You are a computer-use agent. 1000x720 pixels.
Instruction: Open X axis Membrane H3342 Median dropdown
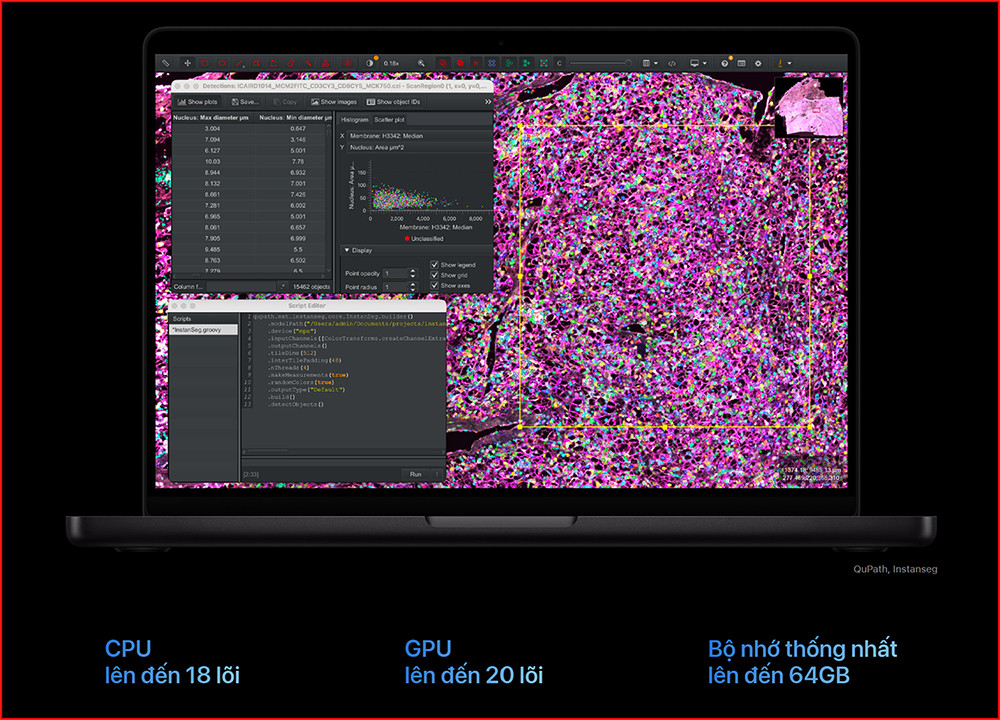click(x=415, y=135)
